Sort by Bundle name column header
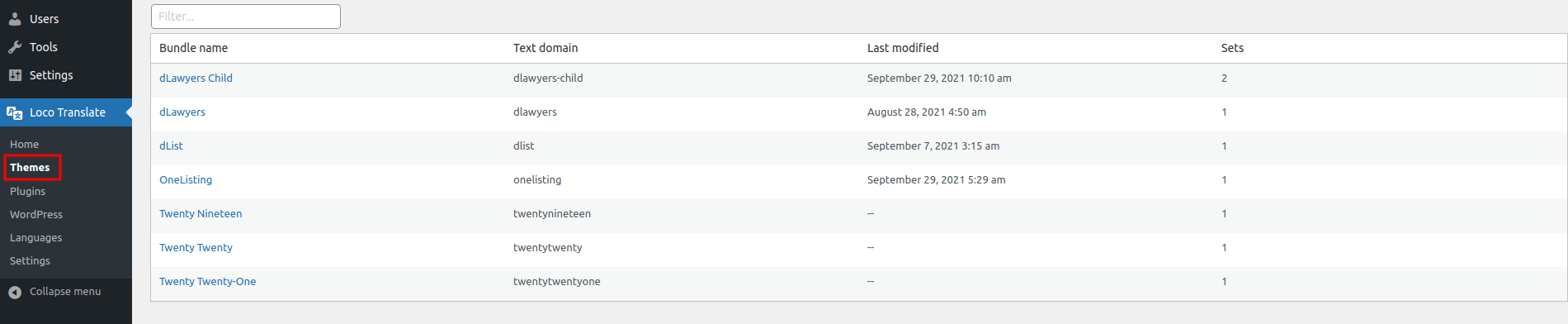This screenshot has width=1568, height=324. 193,48
